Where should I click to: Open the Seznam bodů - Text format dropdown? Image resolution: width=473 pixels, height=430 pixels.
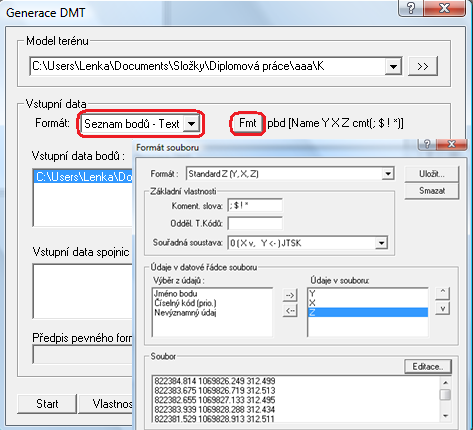[191, 124]
